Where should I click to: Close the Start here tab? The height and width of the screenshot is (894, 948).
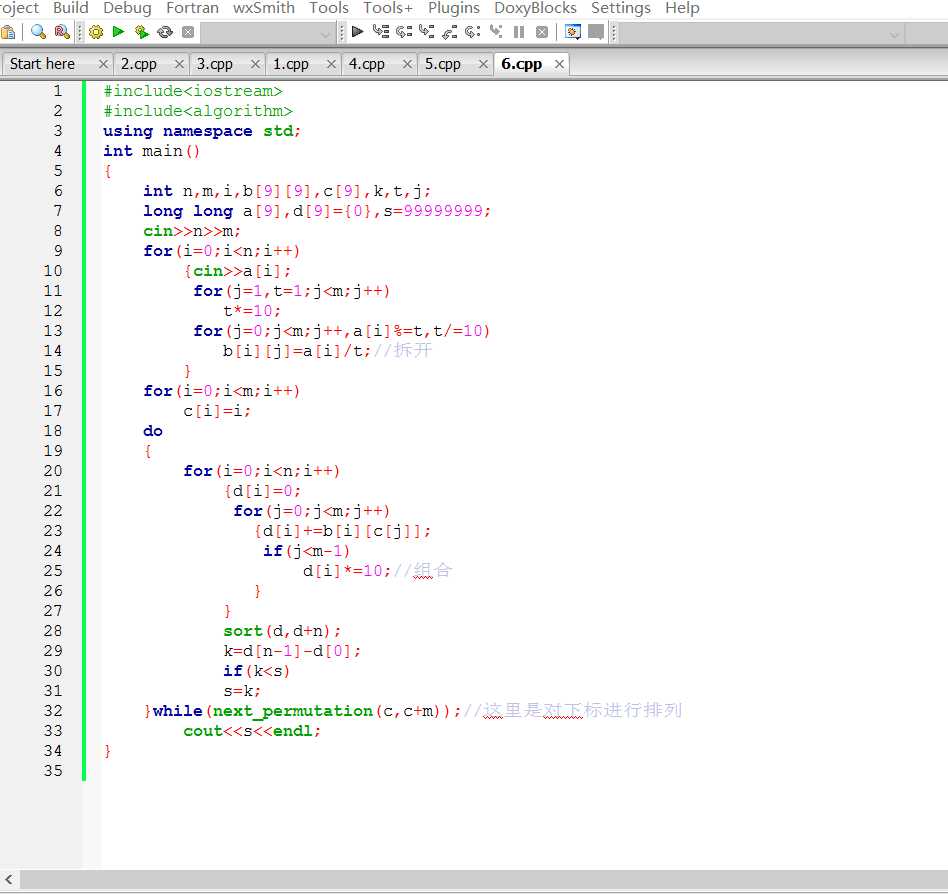103,64
